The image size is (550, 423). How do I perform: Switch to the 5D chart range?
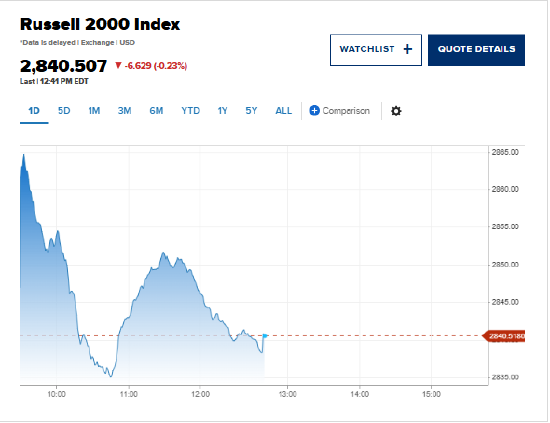click(x=64, y=111)
